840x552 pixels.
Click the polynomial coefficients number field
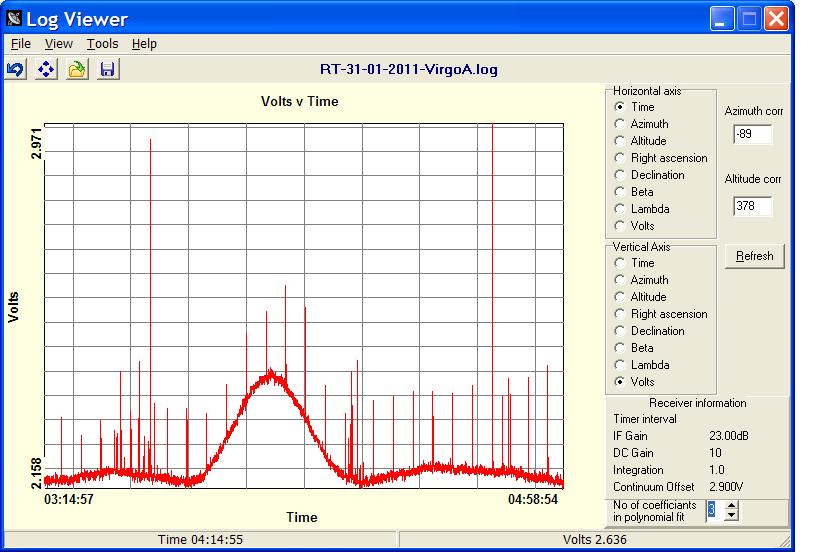(715, 510)
